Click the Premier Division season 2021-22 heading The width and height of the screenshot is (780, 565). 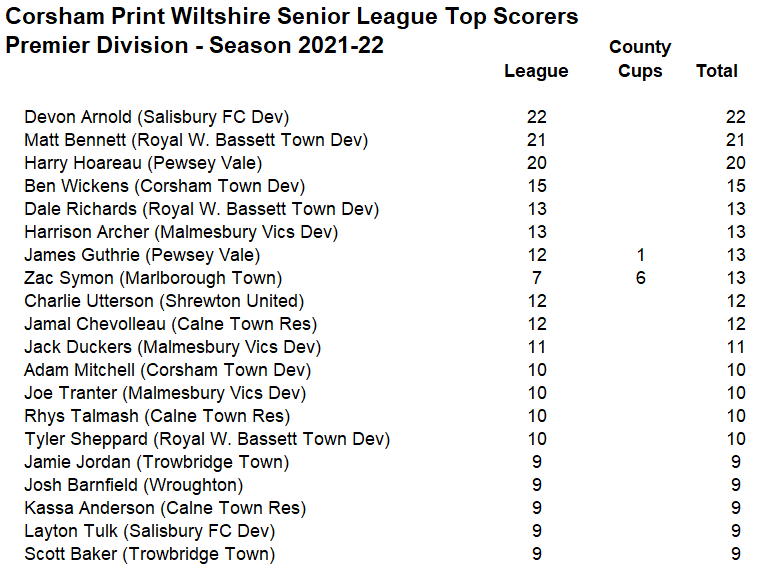195,45
